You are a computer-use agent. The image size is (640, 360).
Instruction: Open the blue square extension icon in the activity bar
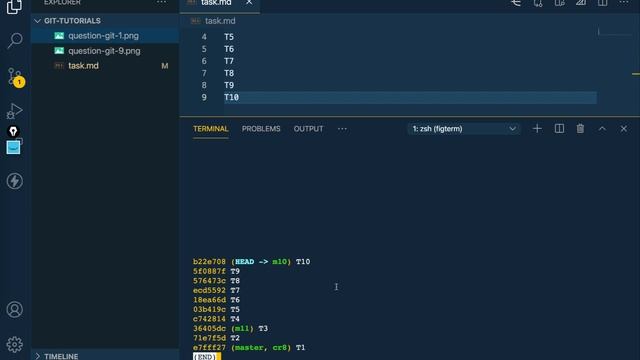click(x=13, y=147)
